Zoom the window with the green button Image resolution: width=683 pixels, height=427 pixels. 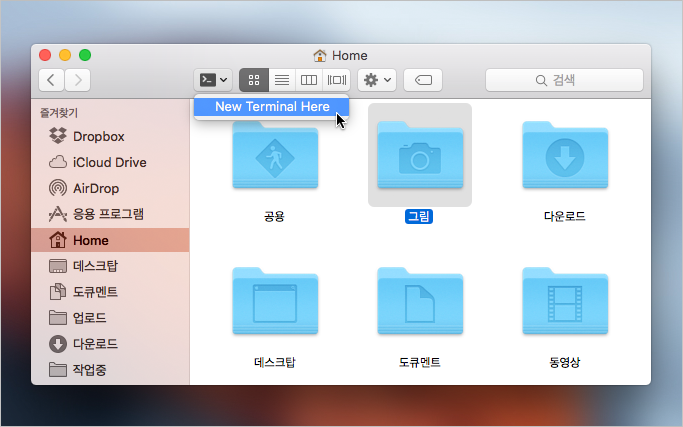[85, 55]
